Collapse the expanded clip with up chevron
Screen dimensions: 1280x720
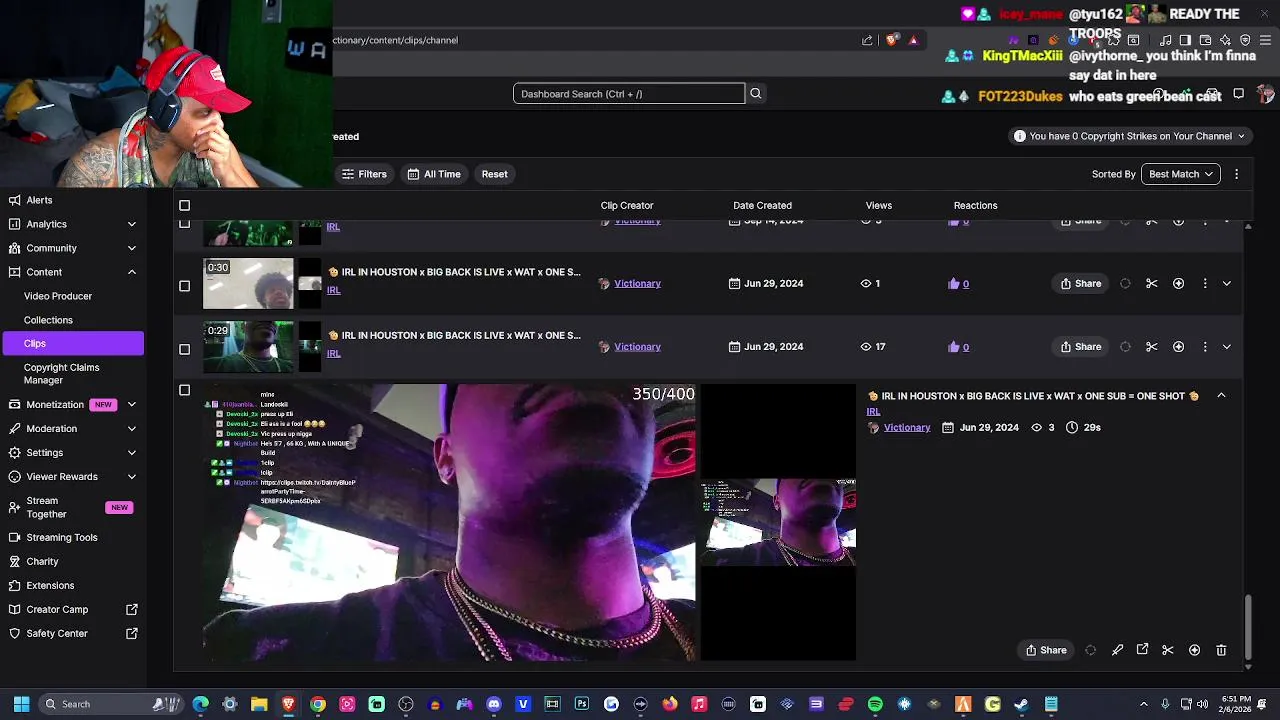pyautogui.click(x=1221, y=396)
